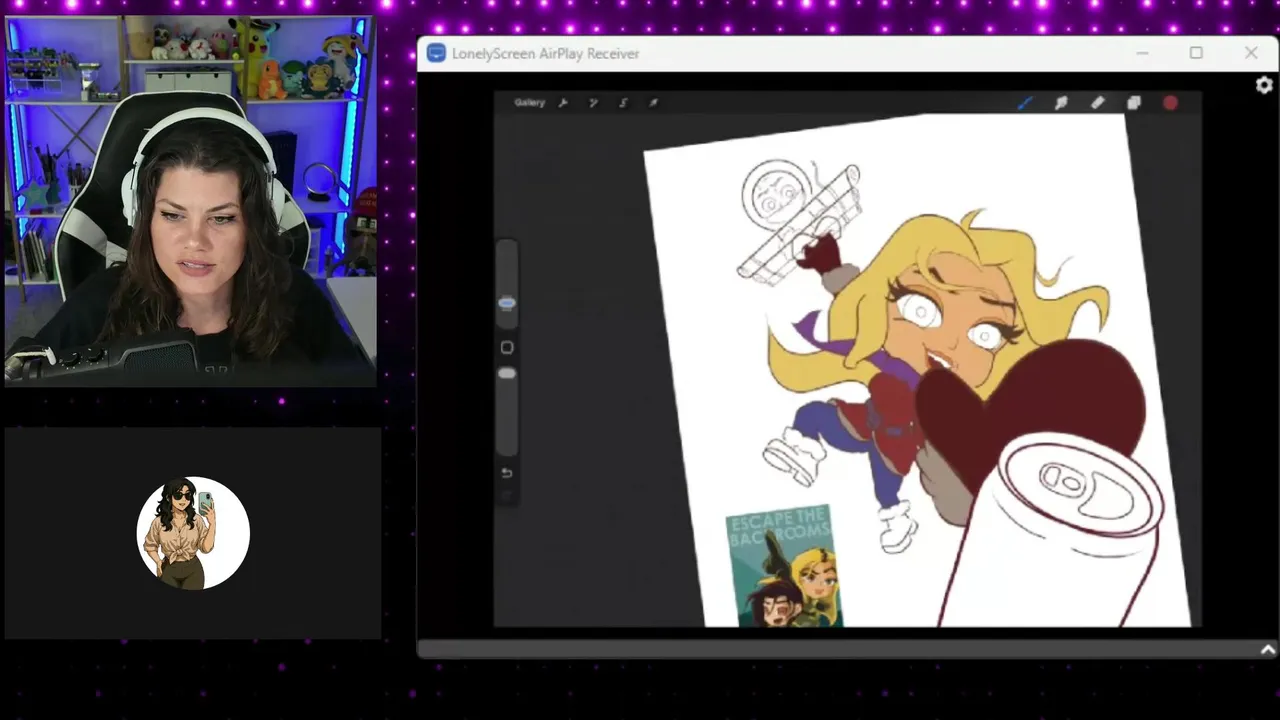The height and width of the screenshot is (720, 1280).
Task: Open the Layers panel
Action: pos(1134,102)
